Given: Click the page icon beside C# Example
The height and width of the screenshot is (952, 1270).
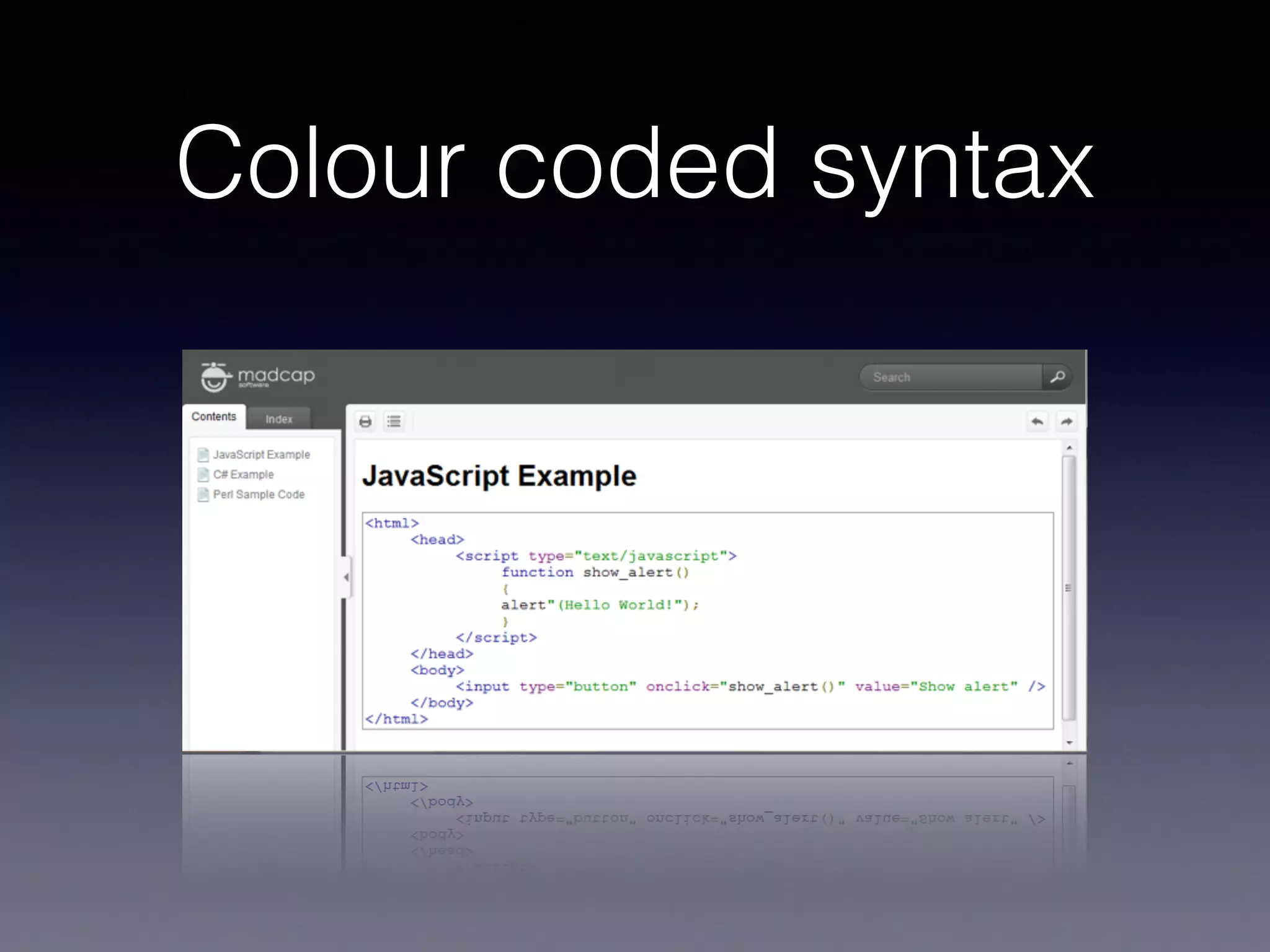Looking at the screenshot, I should 203,474.
